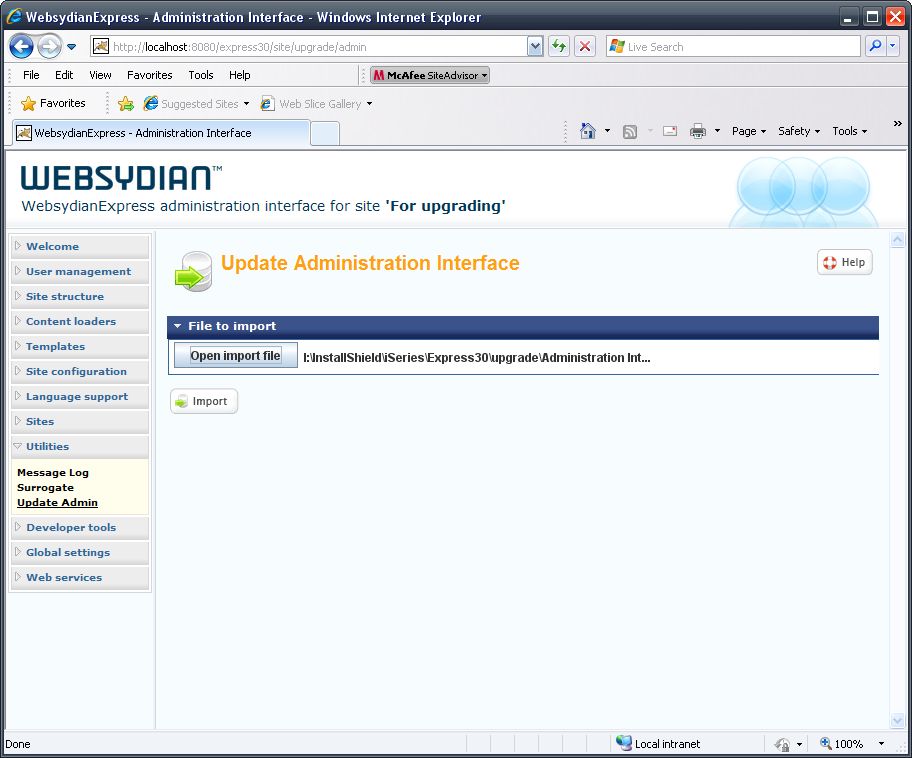912x758 pixels.
Task: Expand the Web services section
Action: coord(80,578)
